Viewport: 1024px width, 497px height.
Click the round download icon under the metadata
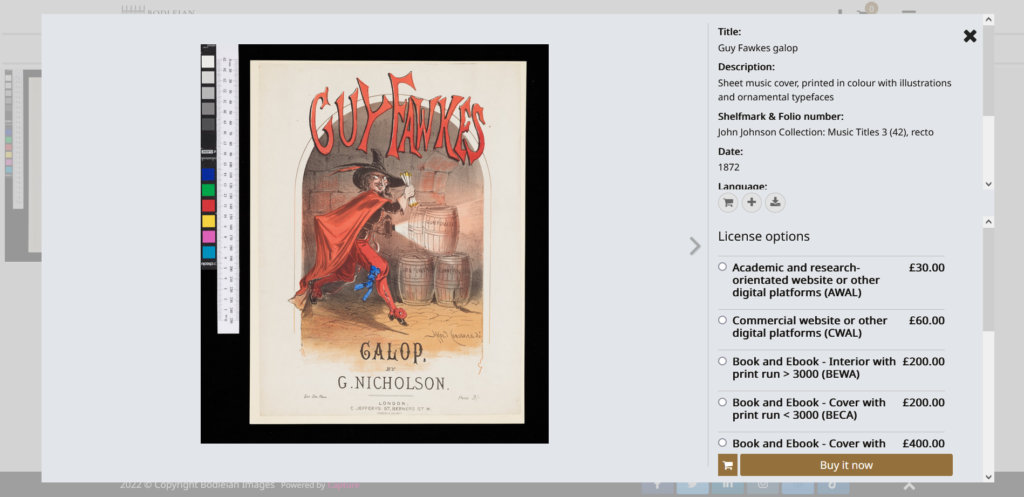point(776,202)
